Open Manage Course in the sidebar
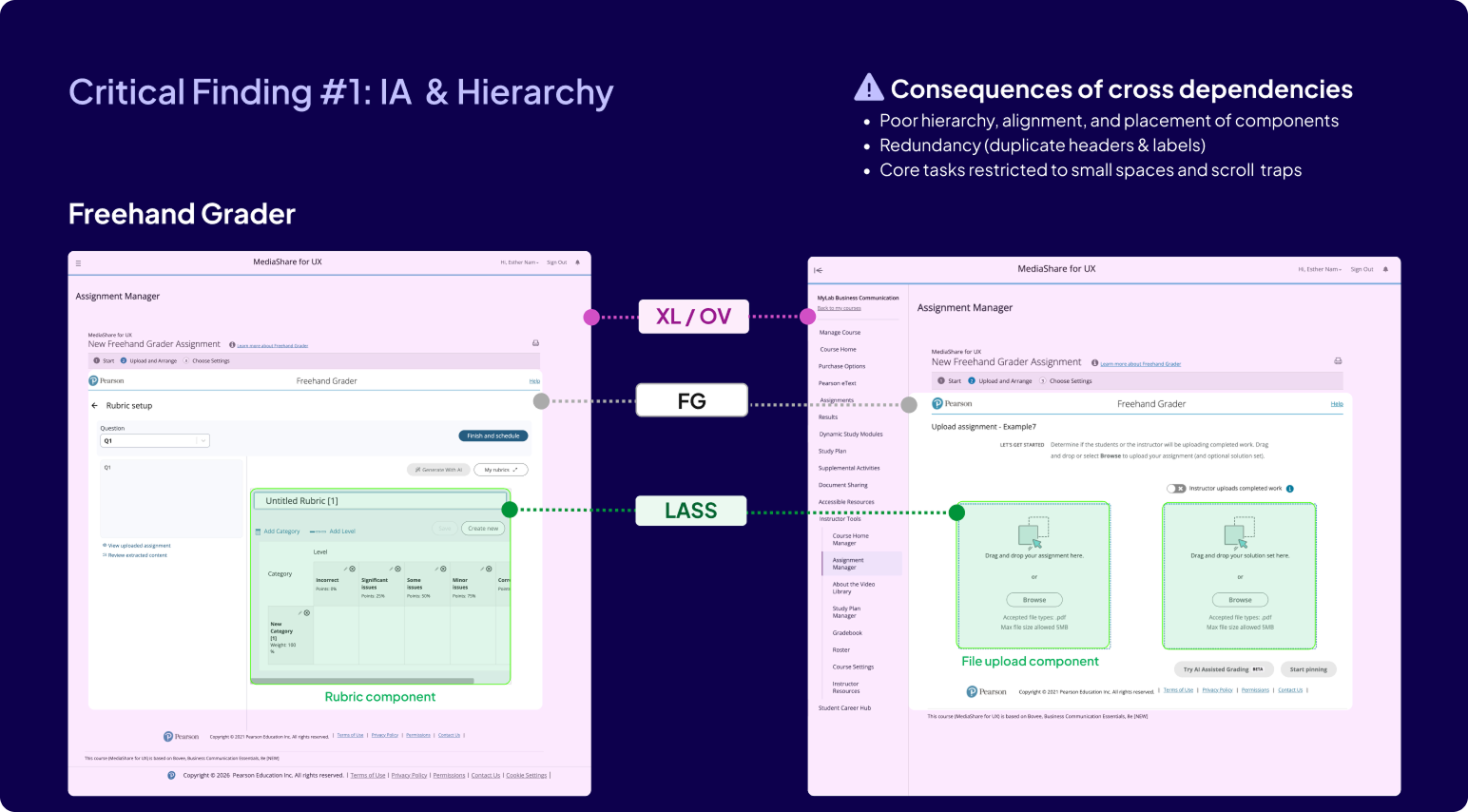This screenshot has width=1468, height=812. pyautogui.click(x=840, y=333)
